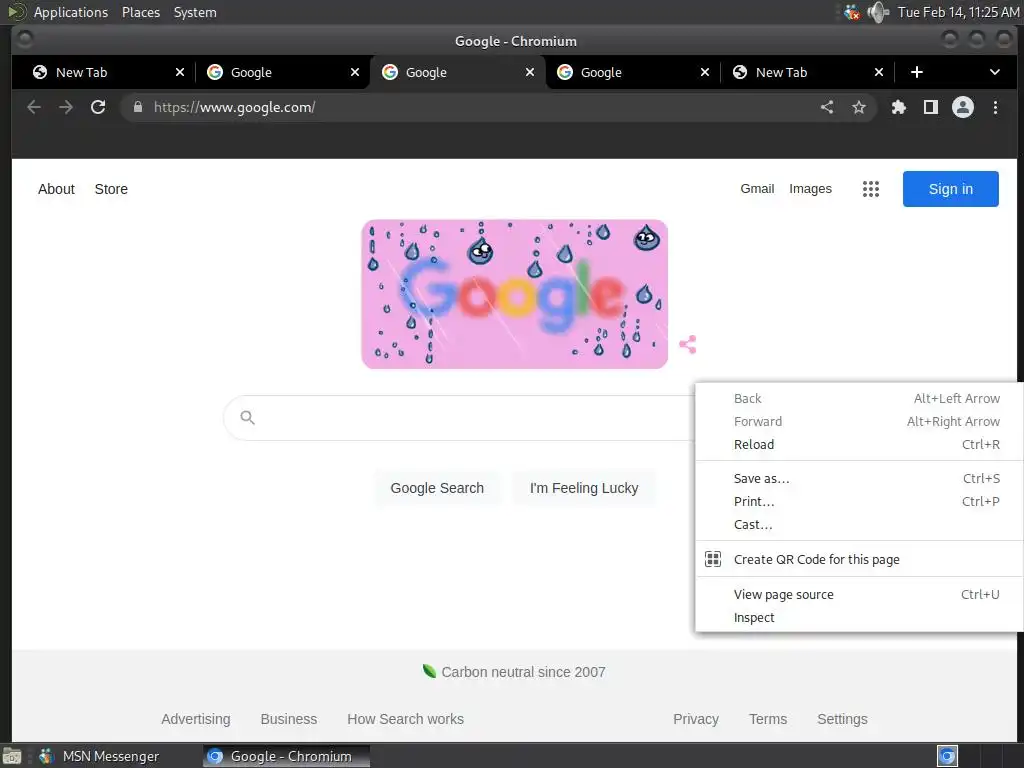The height and width of the screenshot is (768, 1024).
Task: Click the Google Search button
Action: 437,488
